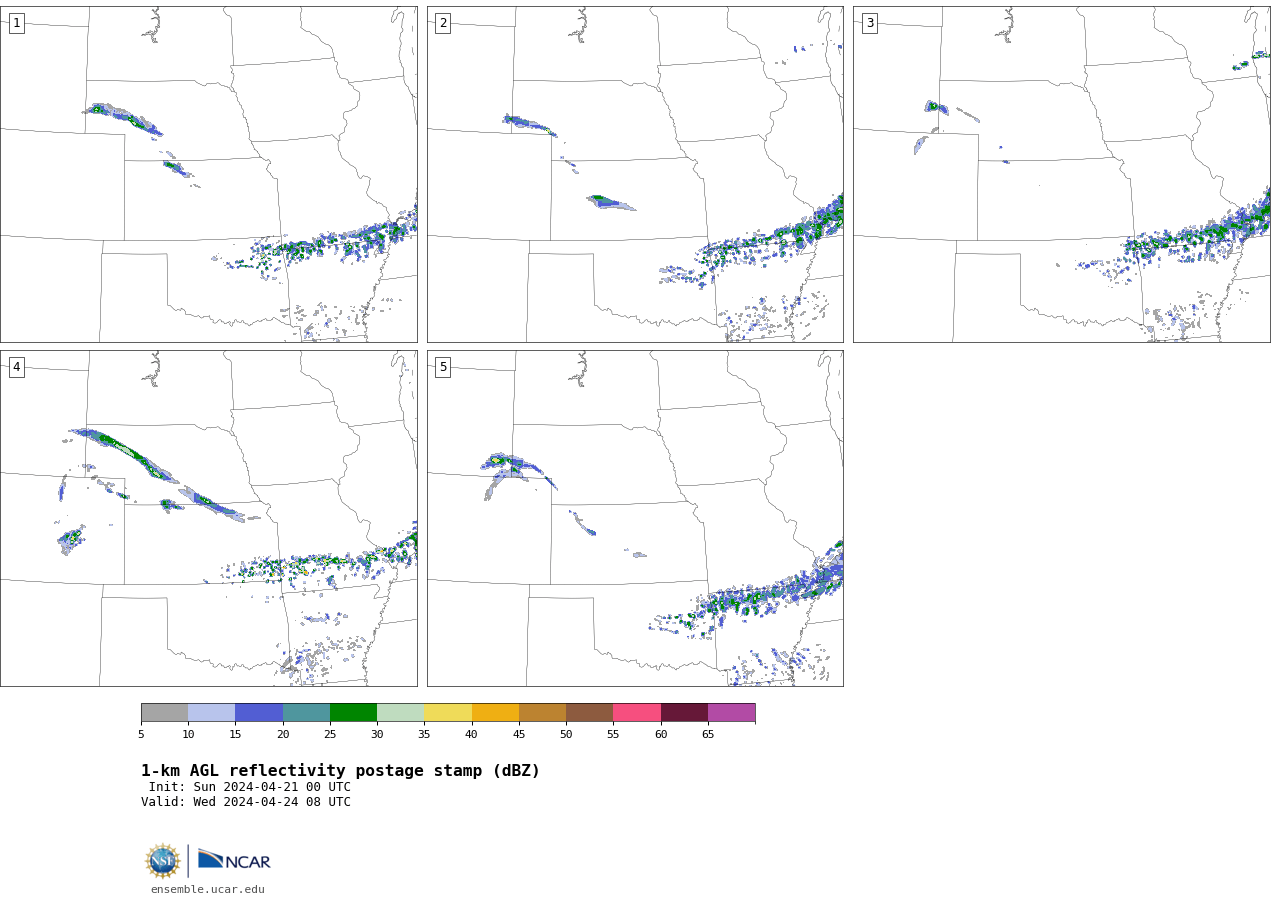Viewport: 1280px width, 901px height.
Task: Click the orange 40-45 dBZ swatch
Action: (x=495, y=713)
